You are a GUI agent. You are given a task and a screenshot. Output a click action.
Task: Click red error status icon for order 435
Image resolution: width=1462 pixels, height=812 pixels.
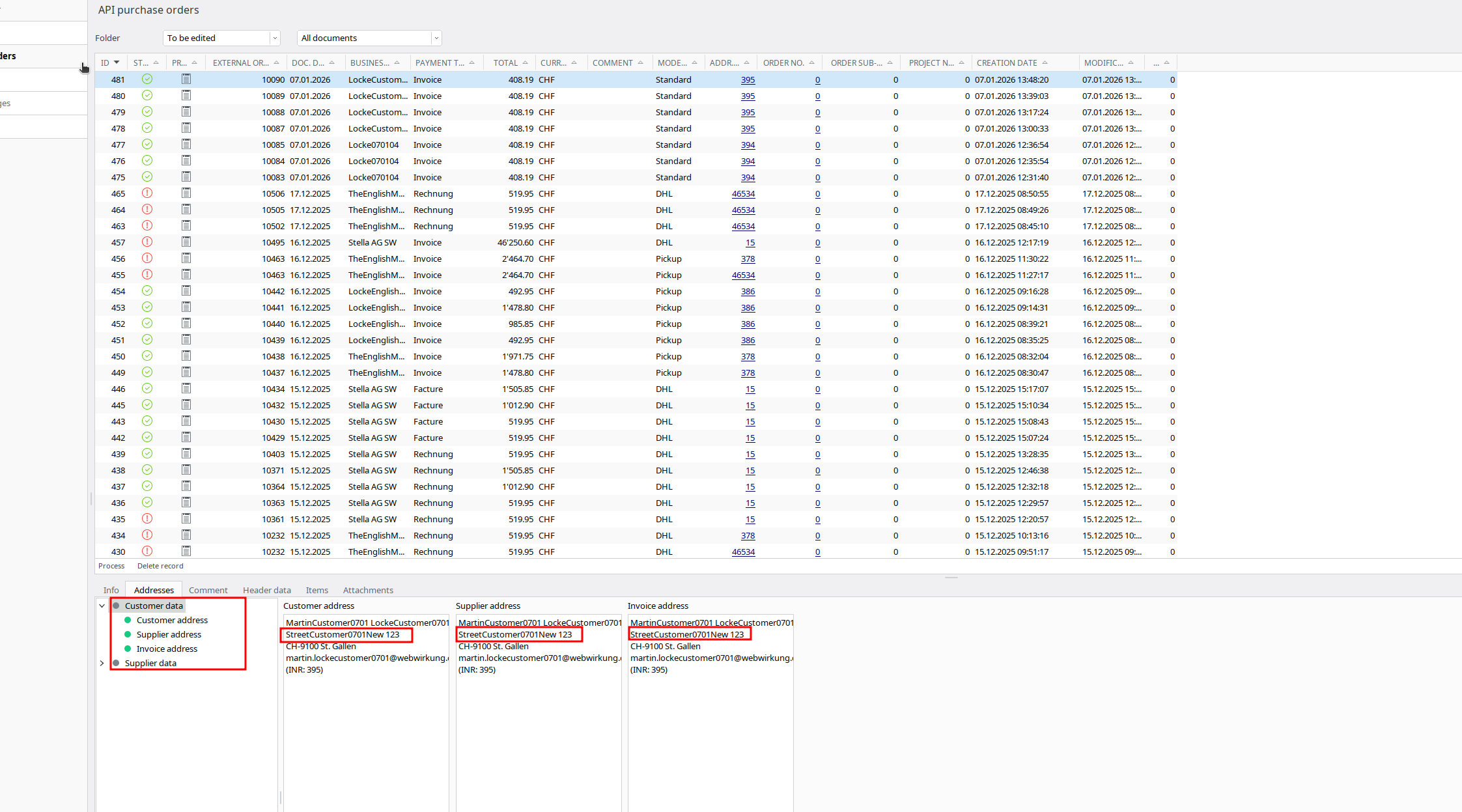[x=147, y=519]
